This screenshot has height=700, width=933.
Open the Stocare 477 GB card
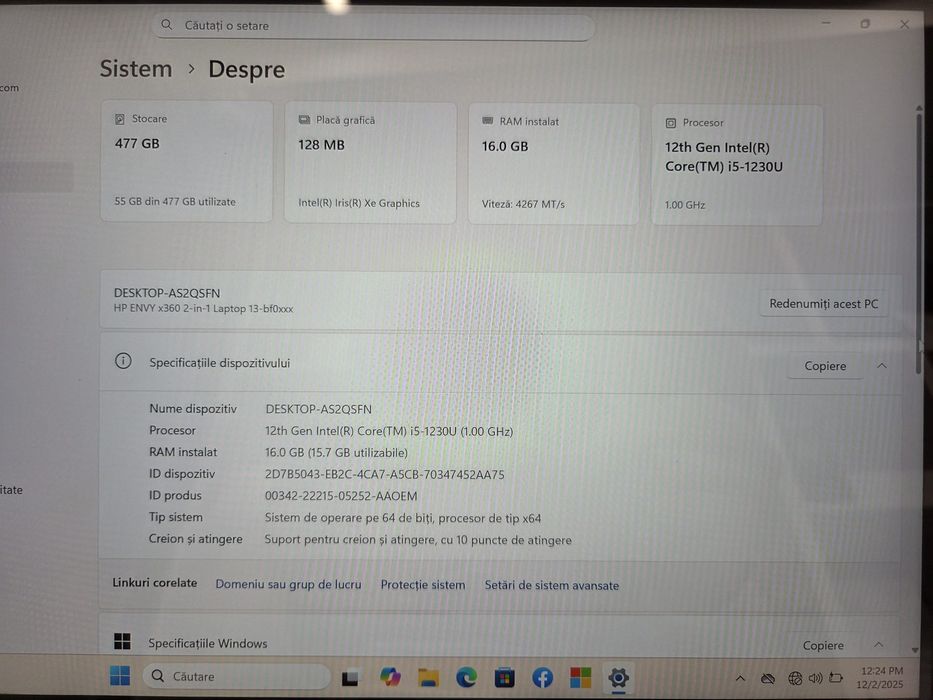tap(187, 161)
